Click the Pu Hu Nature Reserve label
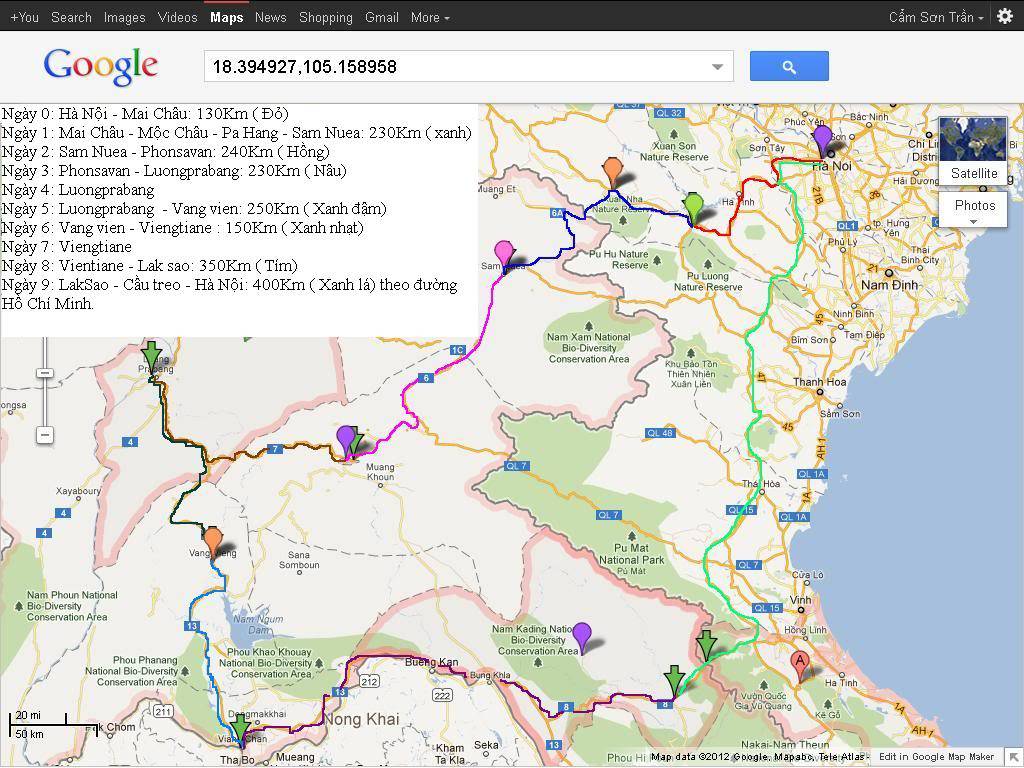This screenshot has width=1024, height=768. [x=618, y=259]
